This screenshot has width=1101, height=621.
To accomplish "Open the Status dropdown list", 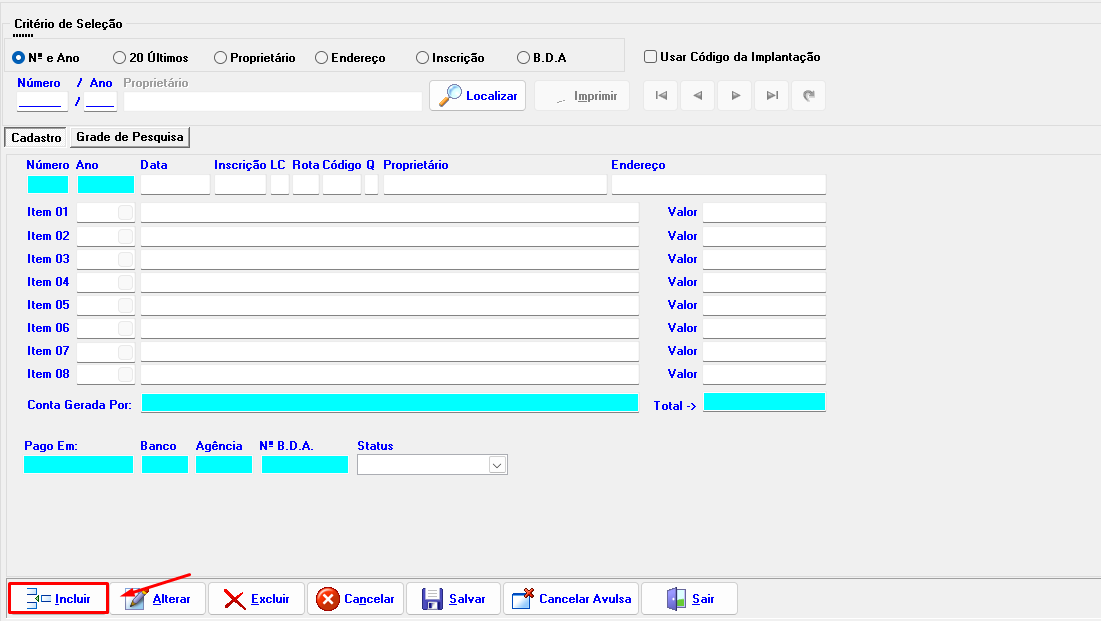I will click(497, 465).
